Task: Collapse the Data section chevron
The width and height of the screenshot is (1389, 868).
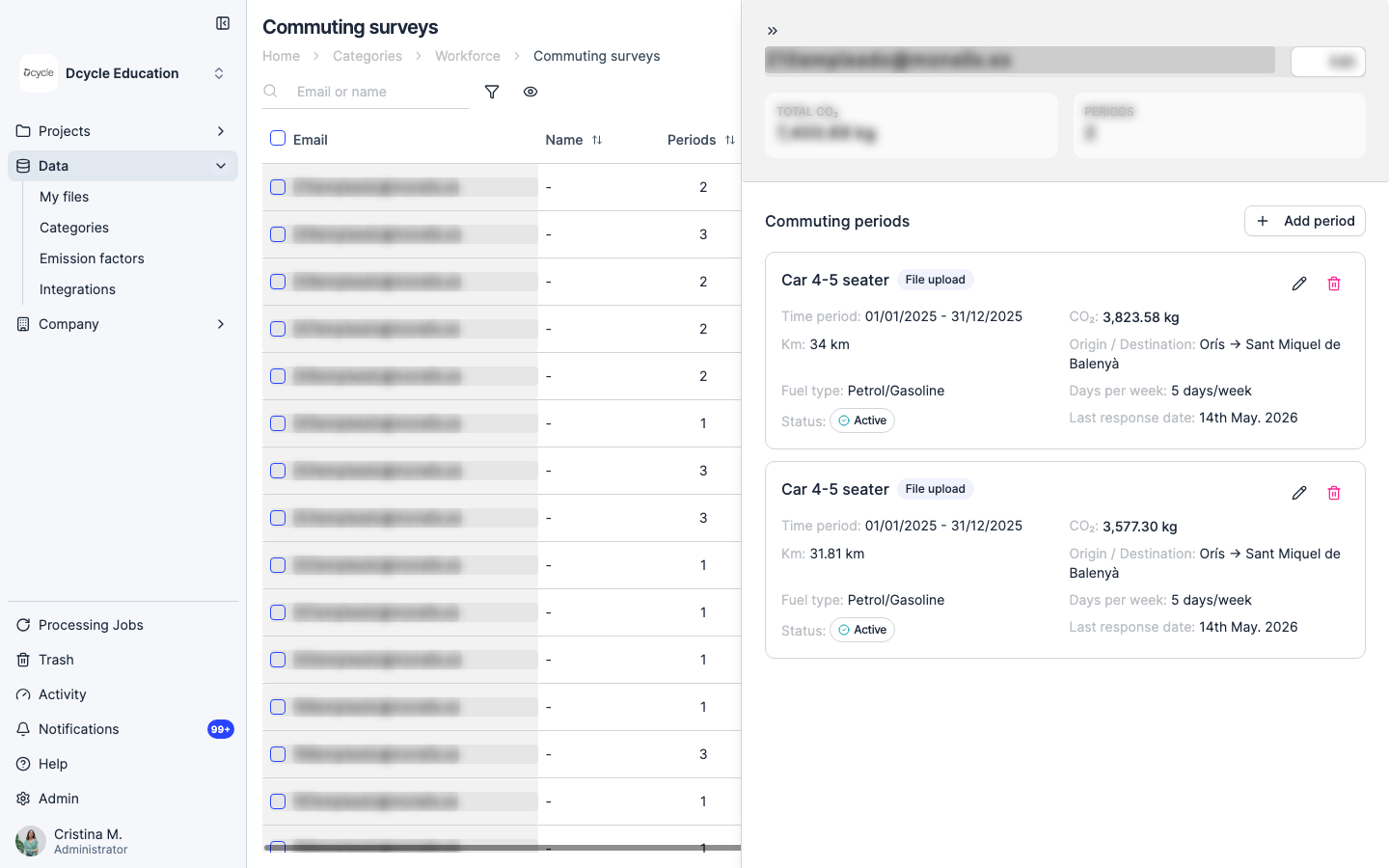Action: pyautogui.click(x=221, y=166)
